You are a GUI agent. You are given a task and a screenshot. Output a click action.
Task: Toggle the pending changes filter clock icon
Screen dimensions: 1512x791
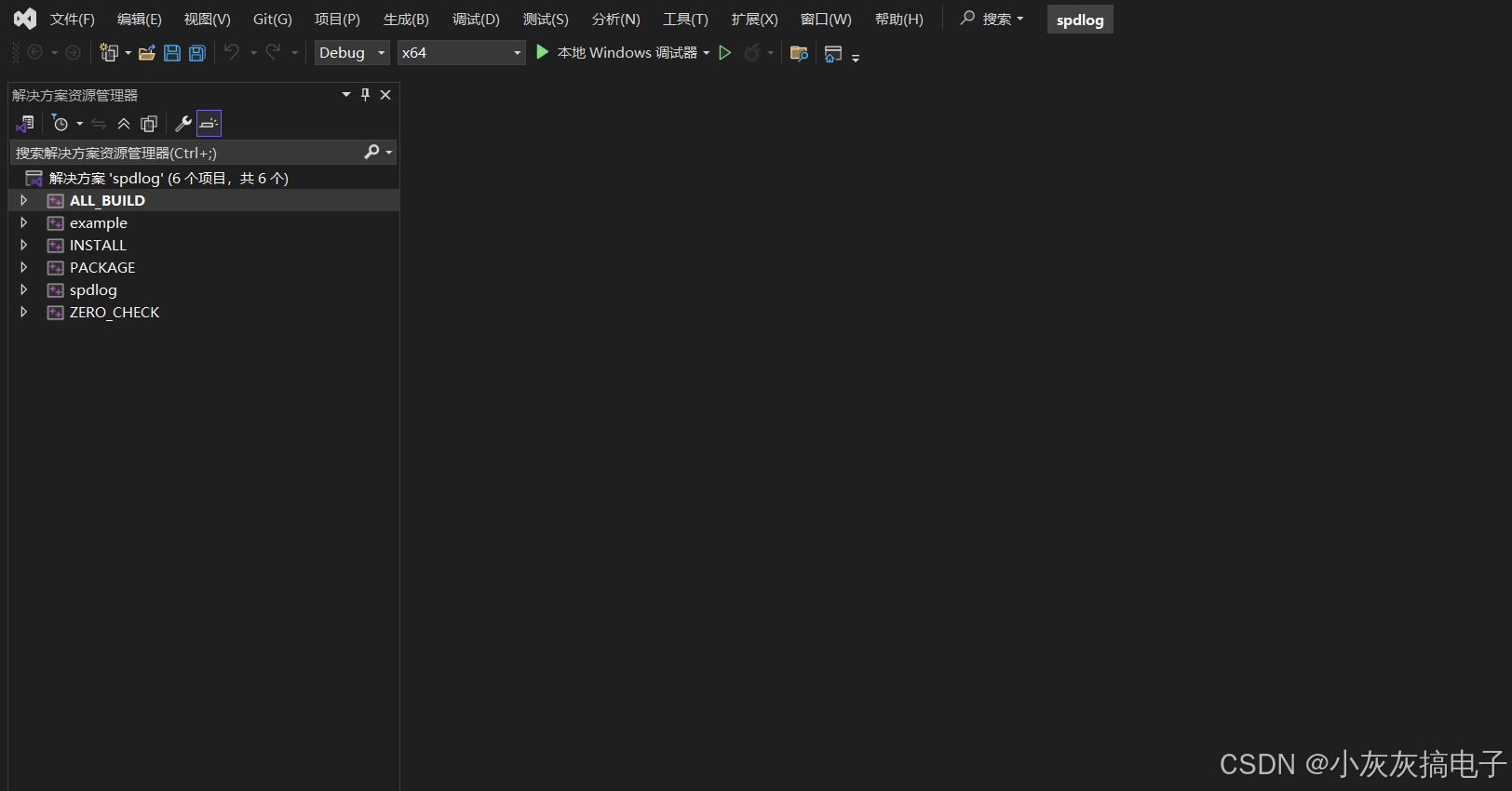point(61,124)
